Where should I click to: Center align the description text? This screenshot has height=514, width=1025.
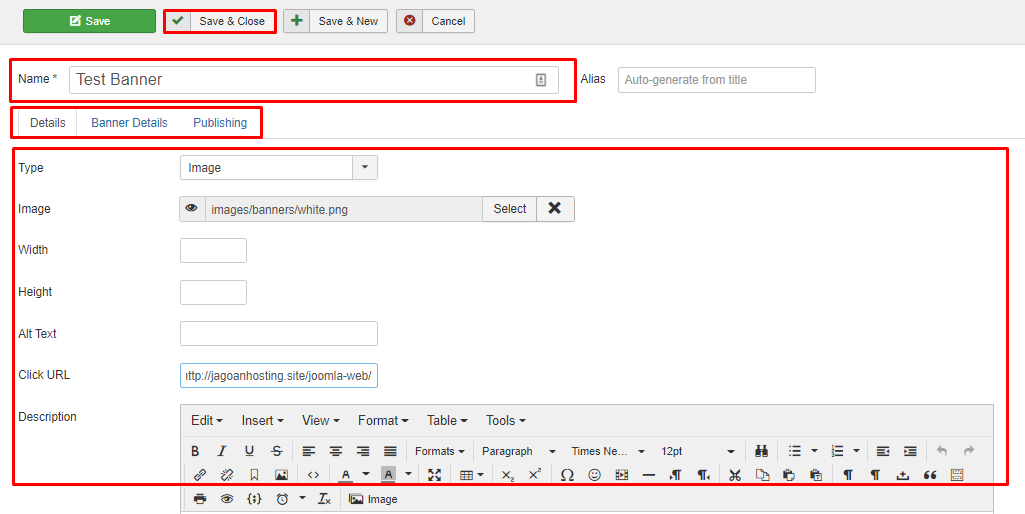336,451
